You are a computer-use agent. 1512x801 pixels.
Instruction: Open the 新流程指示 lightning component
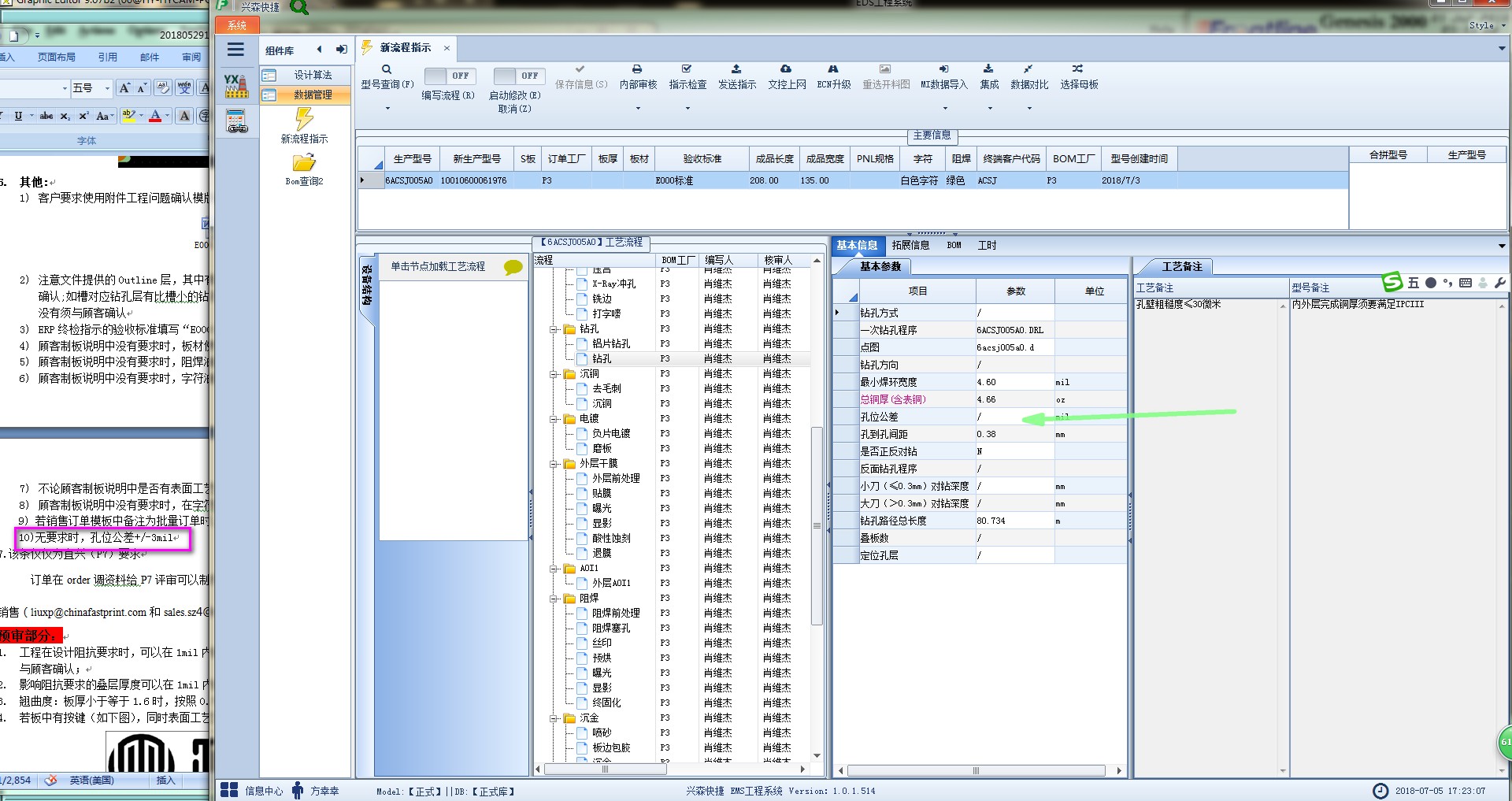(304, 126)
